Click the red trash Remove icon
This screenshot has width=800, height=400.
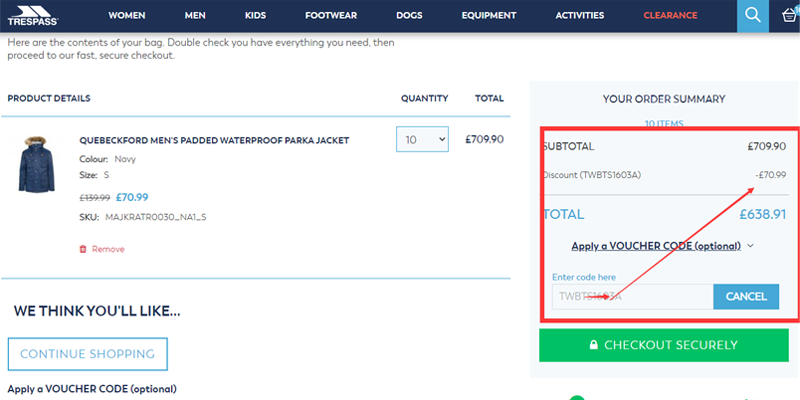(x=83, y=249)
